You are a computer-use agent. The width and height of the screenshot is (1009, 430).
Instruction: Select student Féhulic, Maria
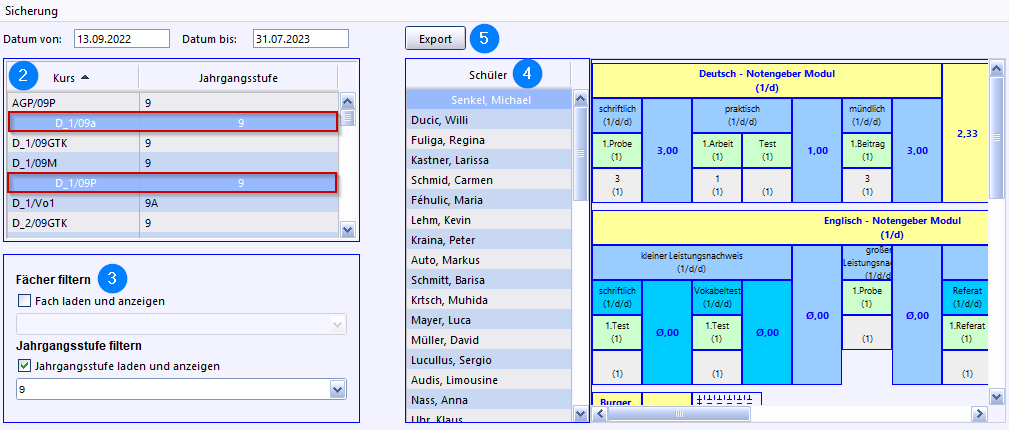coord(488,200)
